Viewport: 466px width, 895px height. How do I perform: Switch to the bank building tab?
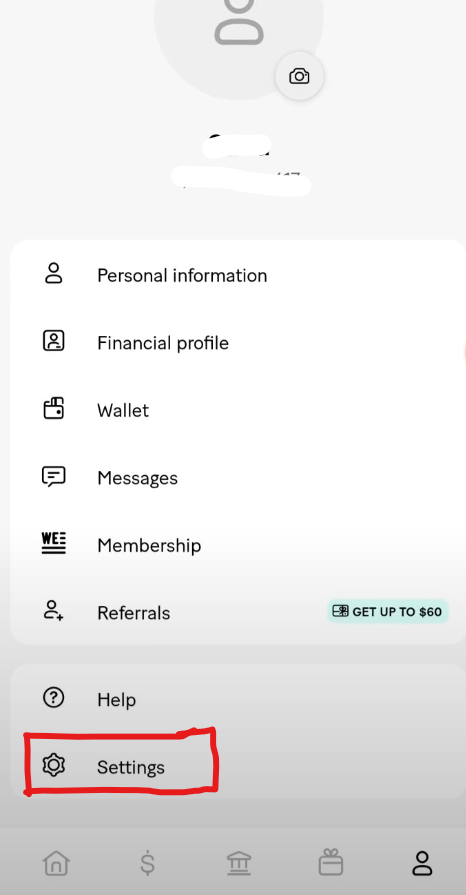pyautogui.click(x=239, y=862)
